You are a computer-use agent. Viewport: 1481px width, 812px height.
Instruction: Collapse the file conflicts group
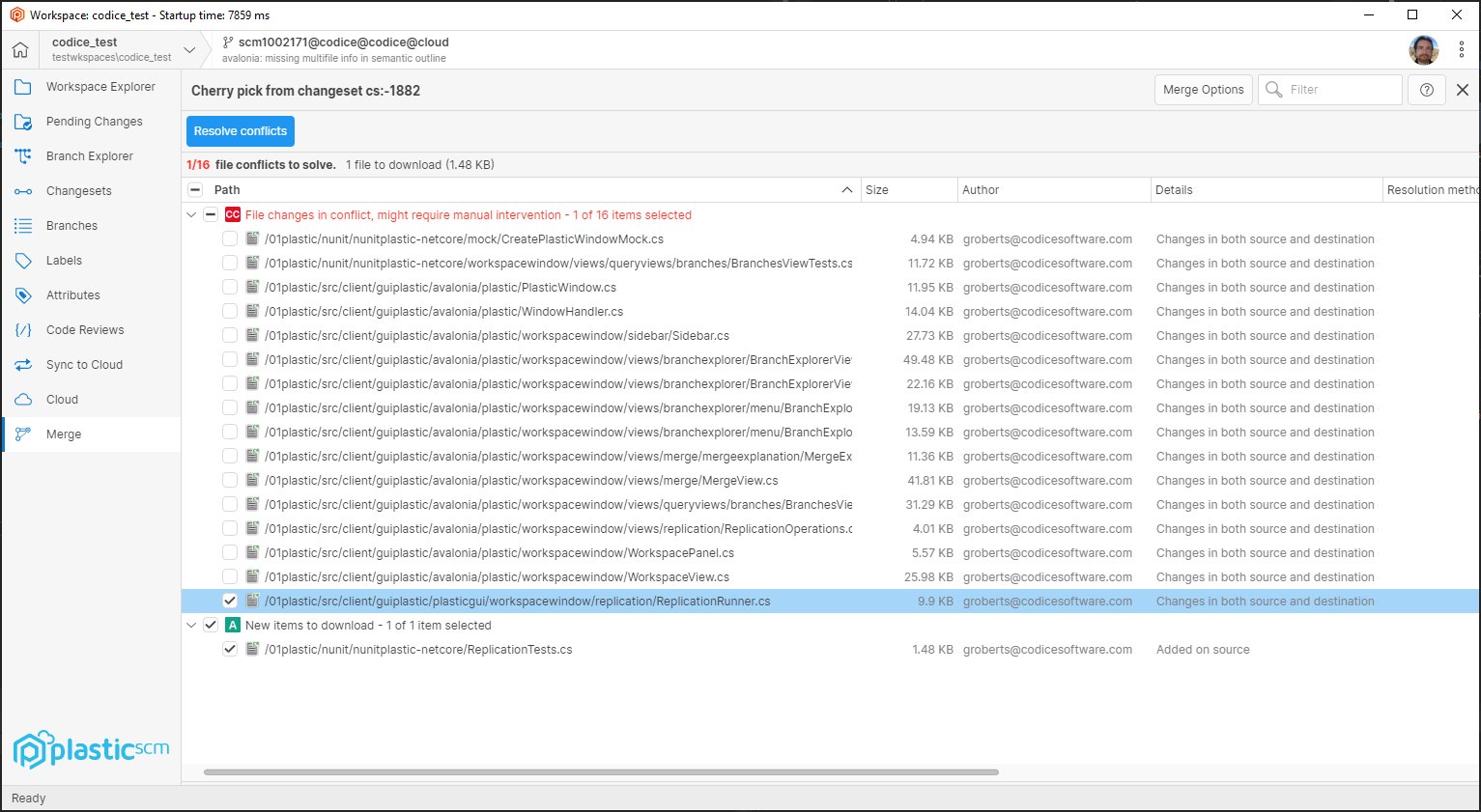point(190,213)
